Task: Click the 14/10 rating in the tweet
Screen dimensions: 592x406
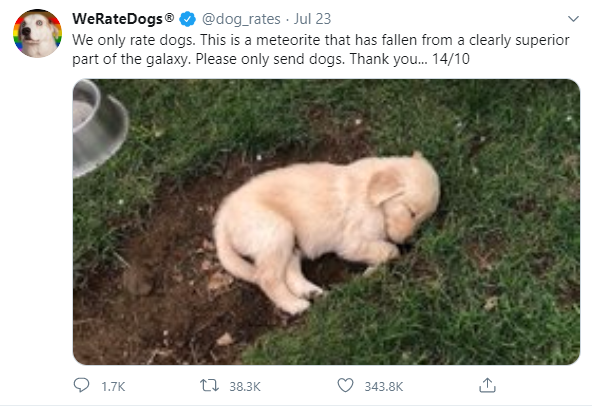Action: click(451, 59)
